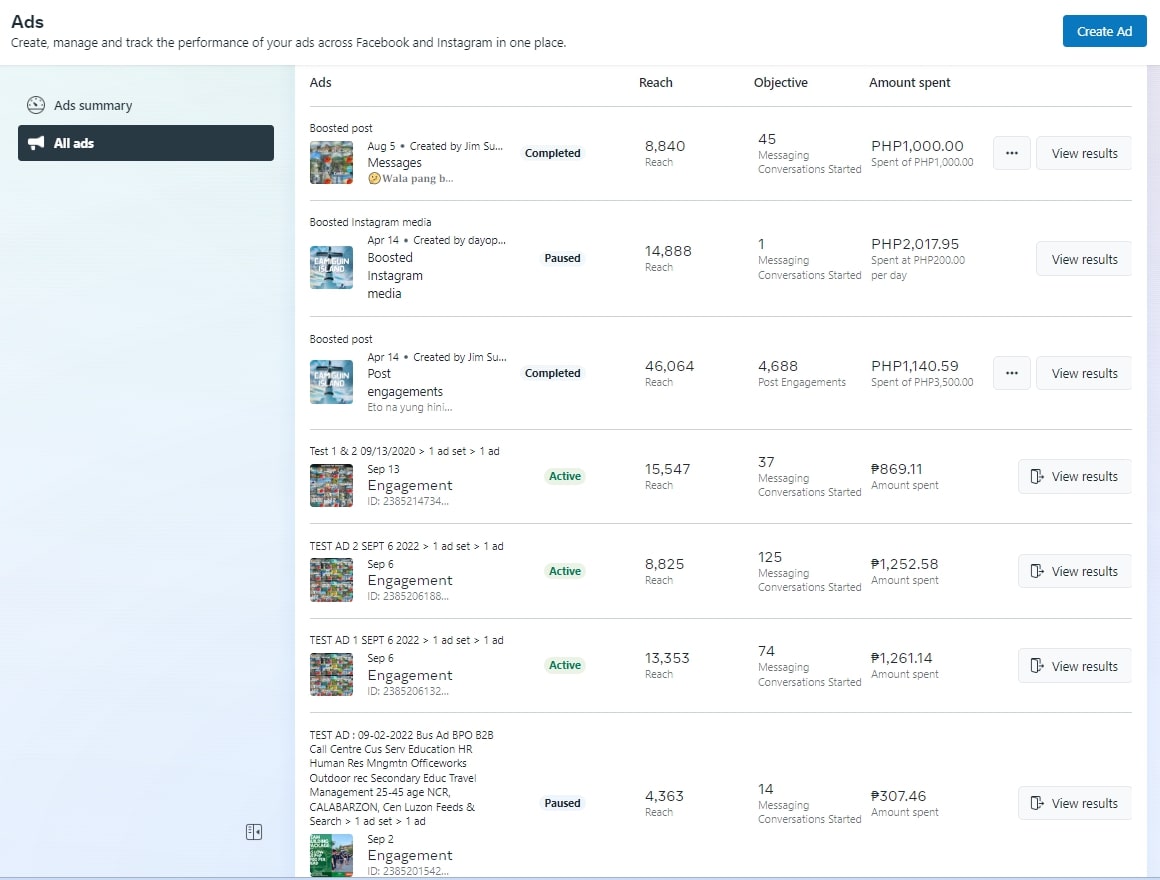Click Test 1 & 2 09/13/2020 campaign path
Image resolution: width=1160 pixels, height=880 pixels.
(x=404, y=451)
